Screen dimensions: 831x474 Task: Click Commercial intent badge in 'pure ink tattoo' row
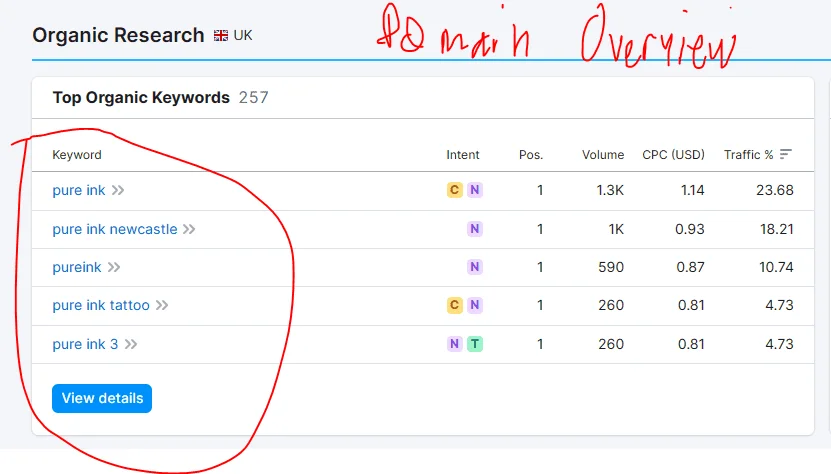tap(455, 305)
